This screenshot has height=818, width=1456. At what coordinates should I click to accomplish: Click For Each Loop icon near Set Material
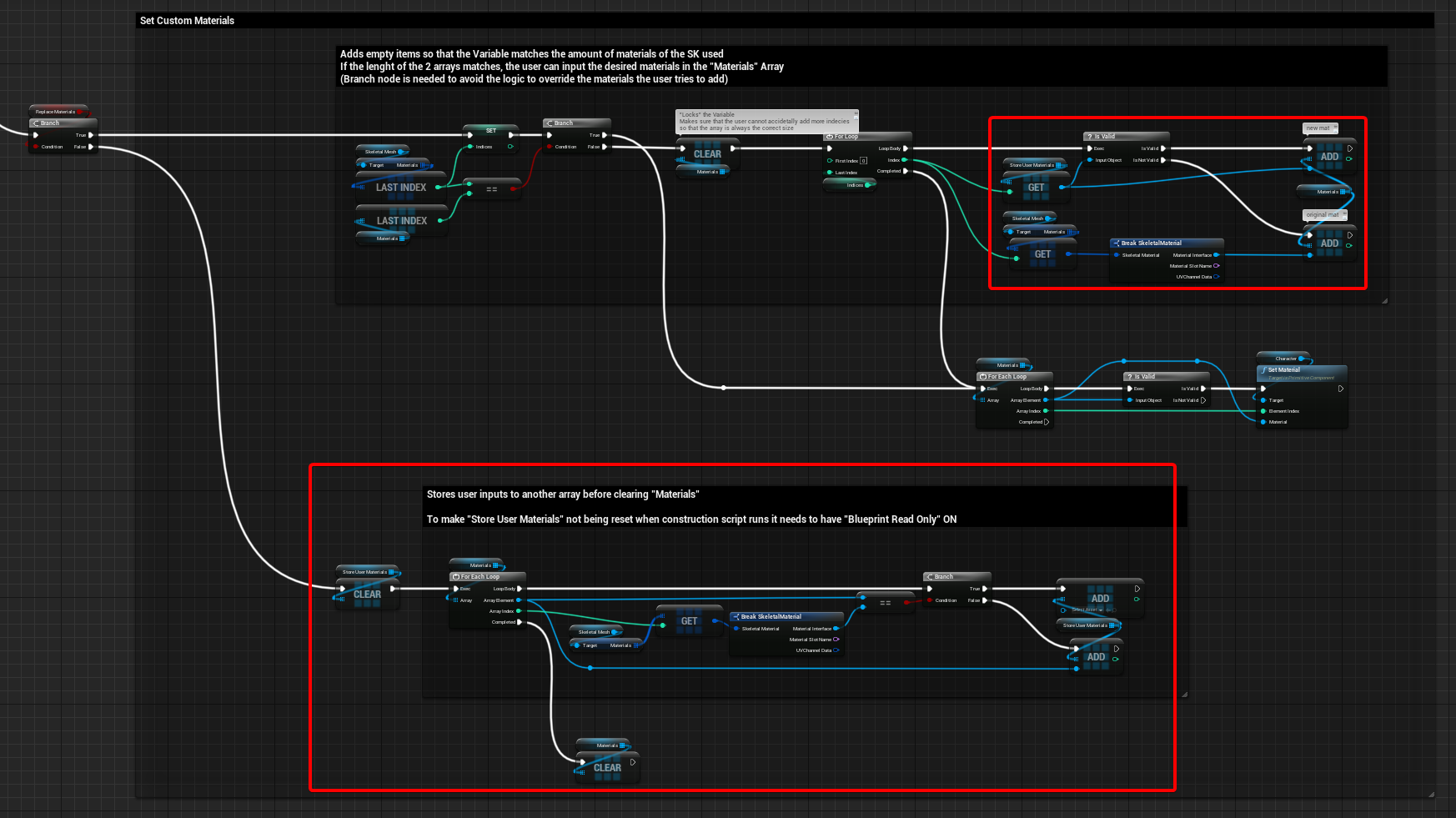[x=983, y=377]
